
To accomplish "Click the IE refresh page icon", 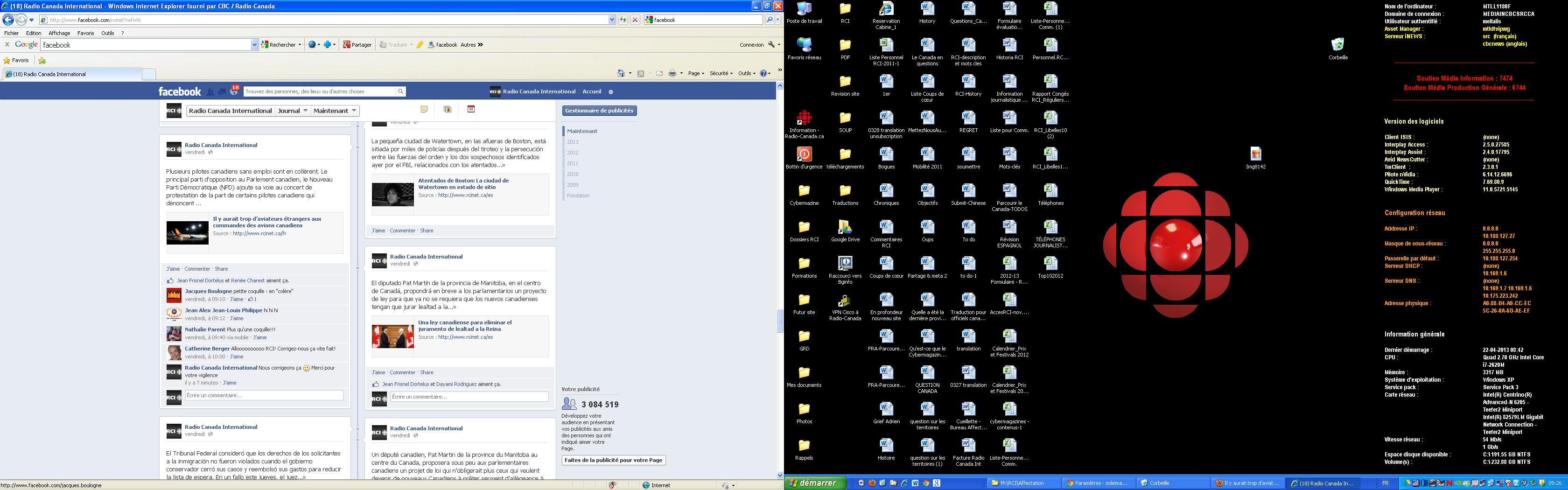I will (x=623, y=20).
